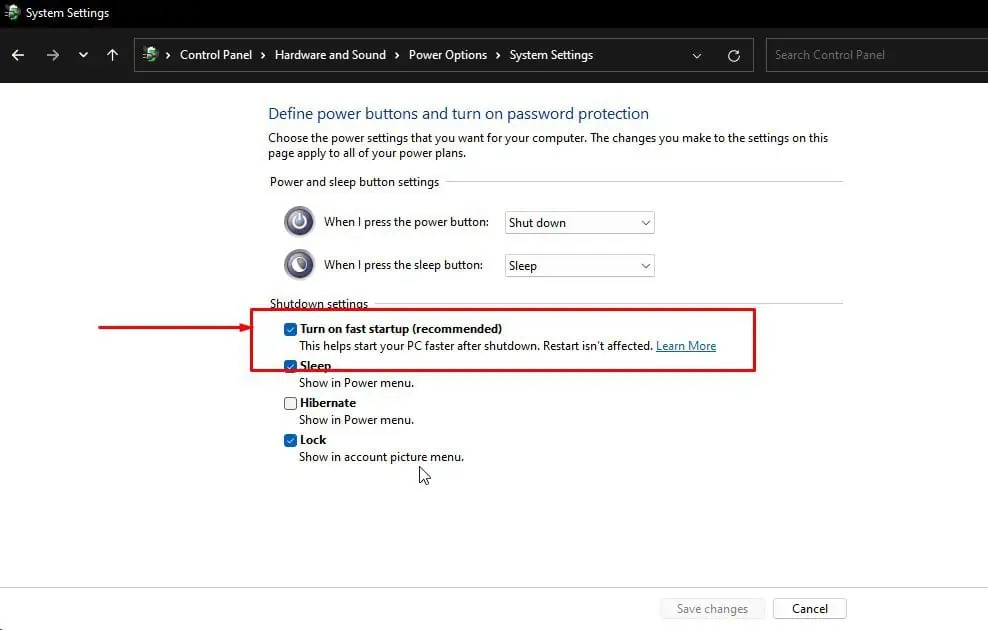Viewport: 988px width, 630px height.
Task: Navigate to Power Options breadcrumb
Action: click(447, 55)
